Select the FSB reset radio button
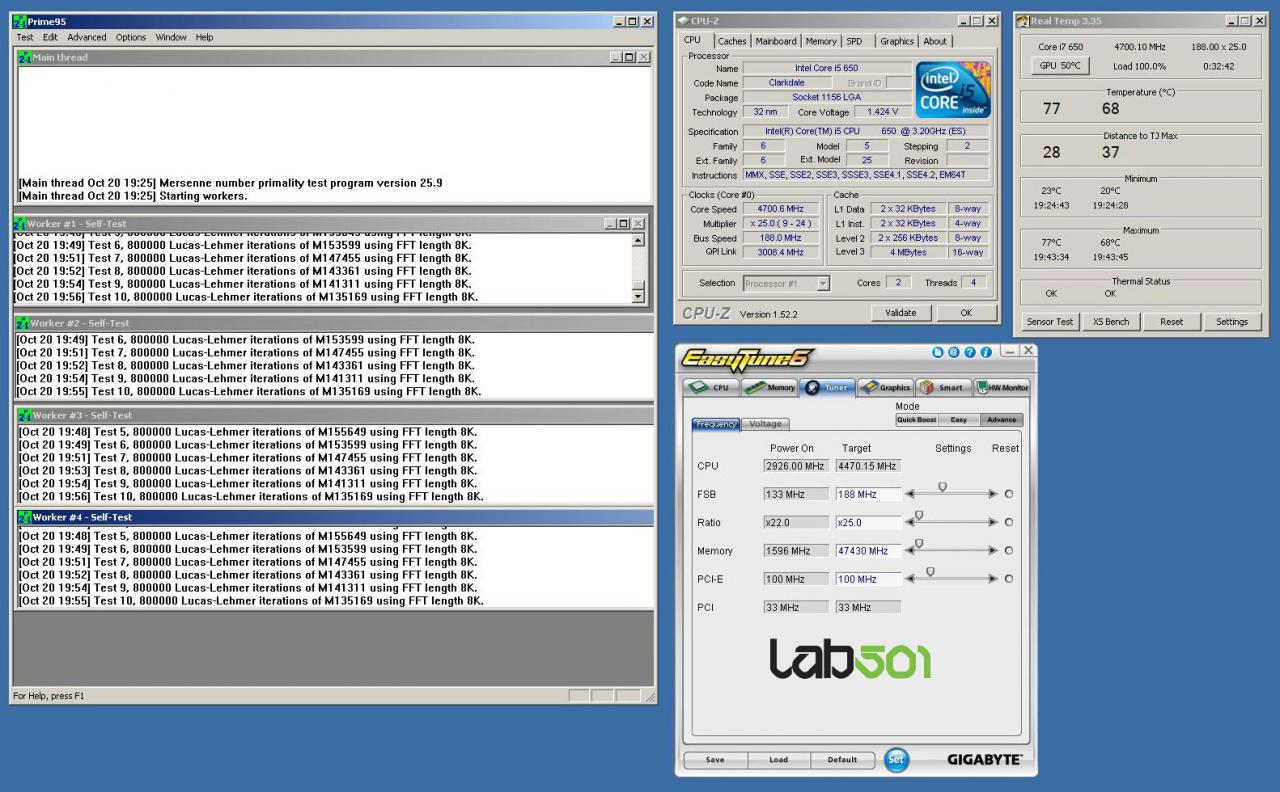This screenshot has width=1280, height=792. click(x=1008, y=494)
